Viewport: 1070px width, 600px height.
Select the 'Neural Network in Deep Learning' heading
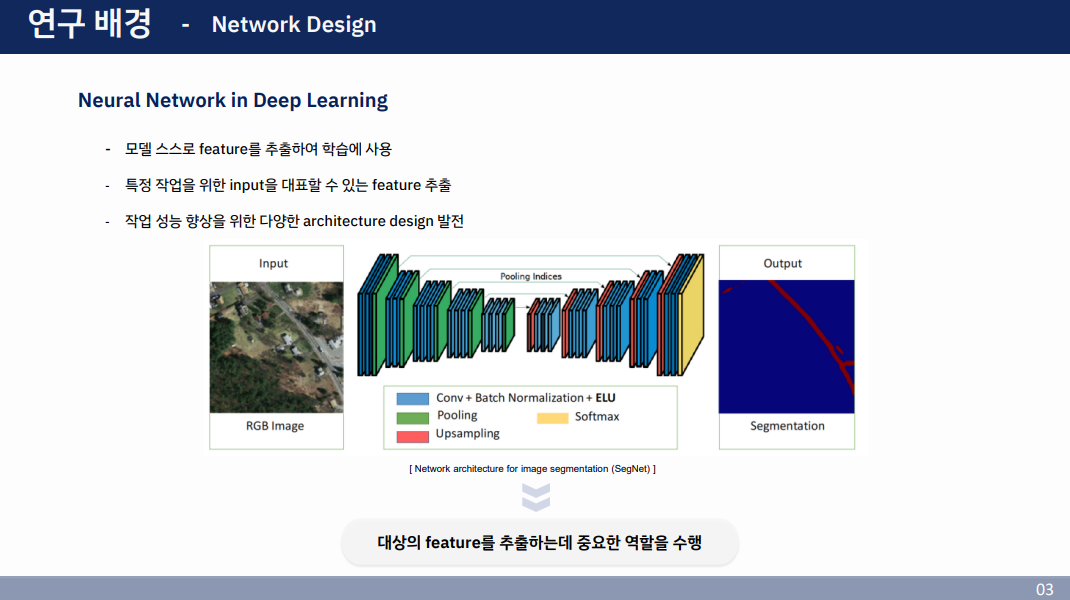pyautogui.click(x=233, y=100)
